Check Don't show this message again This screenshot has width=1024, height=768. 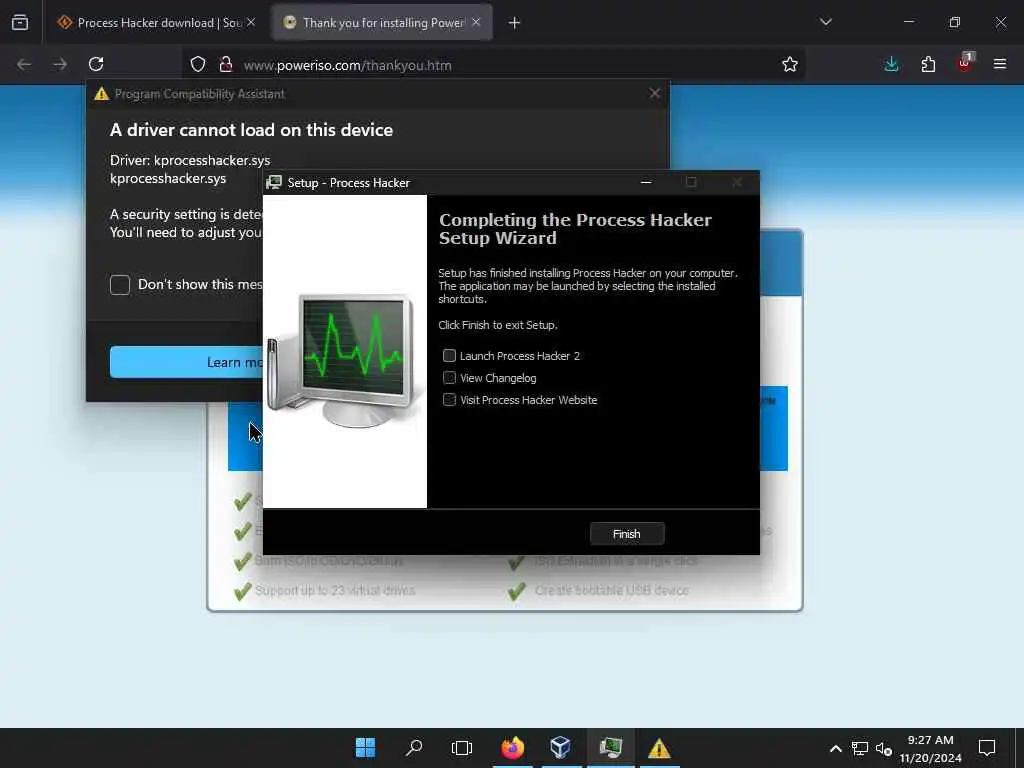(x=120, y=285)
